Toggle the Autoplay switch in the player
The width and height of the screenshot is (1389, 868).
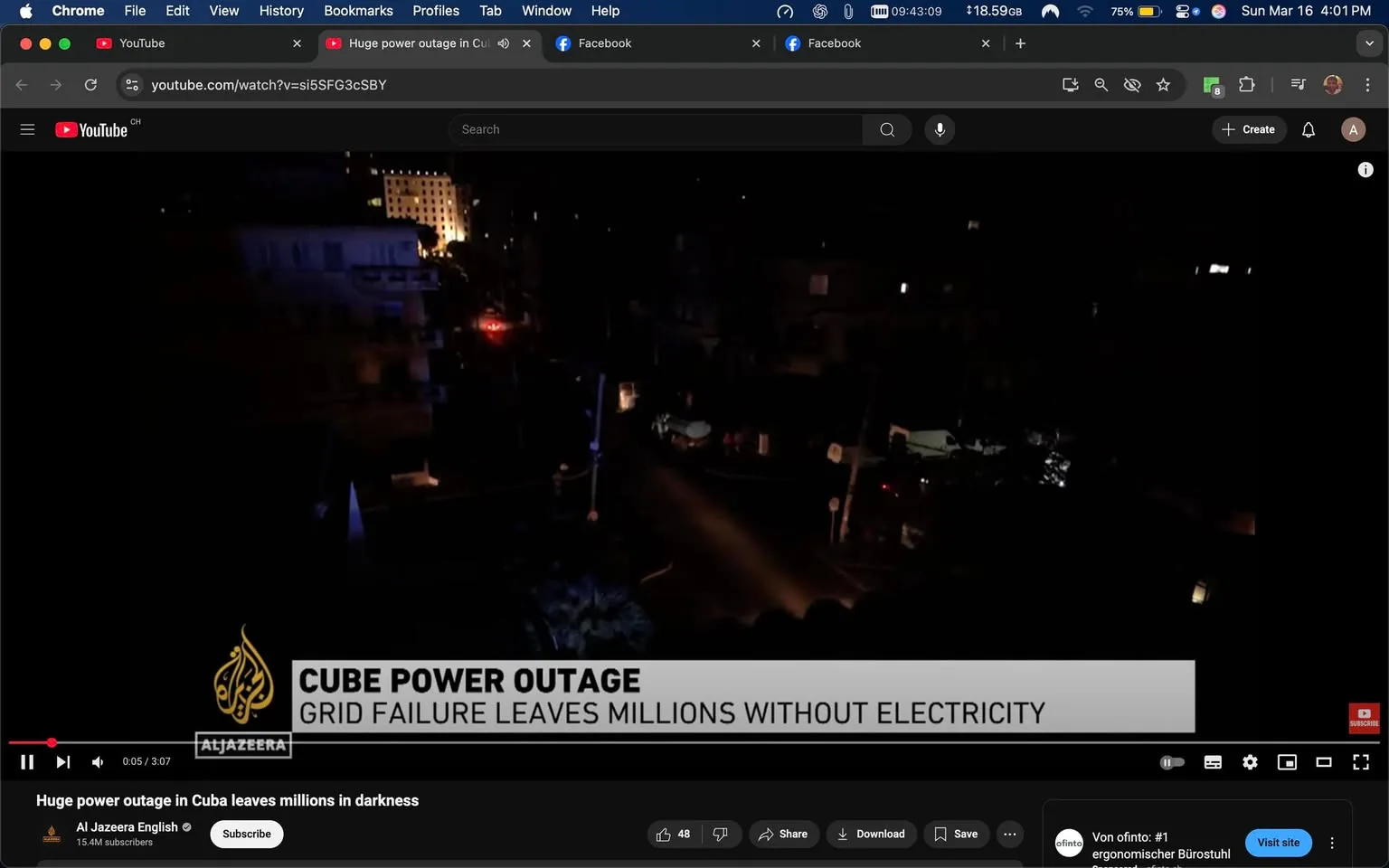(x=1172, y=761)
